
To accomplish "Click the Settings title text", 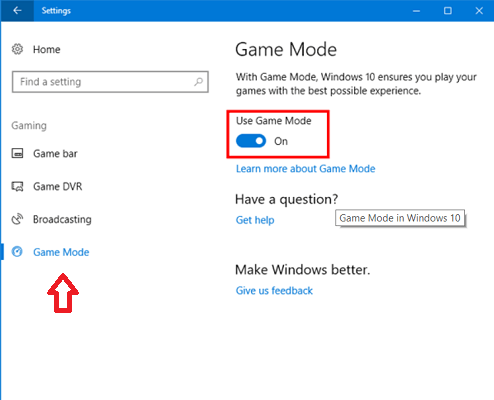I will click(56, 11).
